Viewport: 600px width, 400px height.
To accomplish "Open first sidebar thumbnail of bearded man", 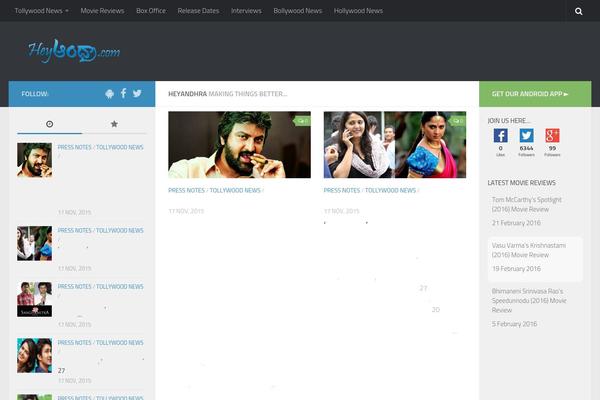I will (34, 160).
